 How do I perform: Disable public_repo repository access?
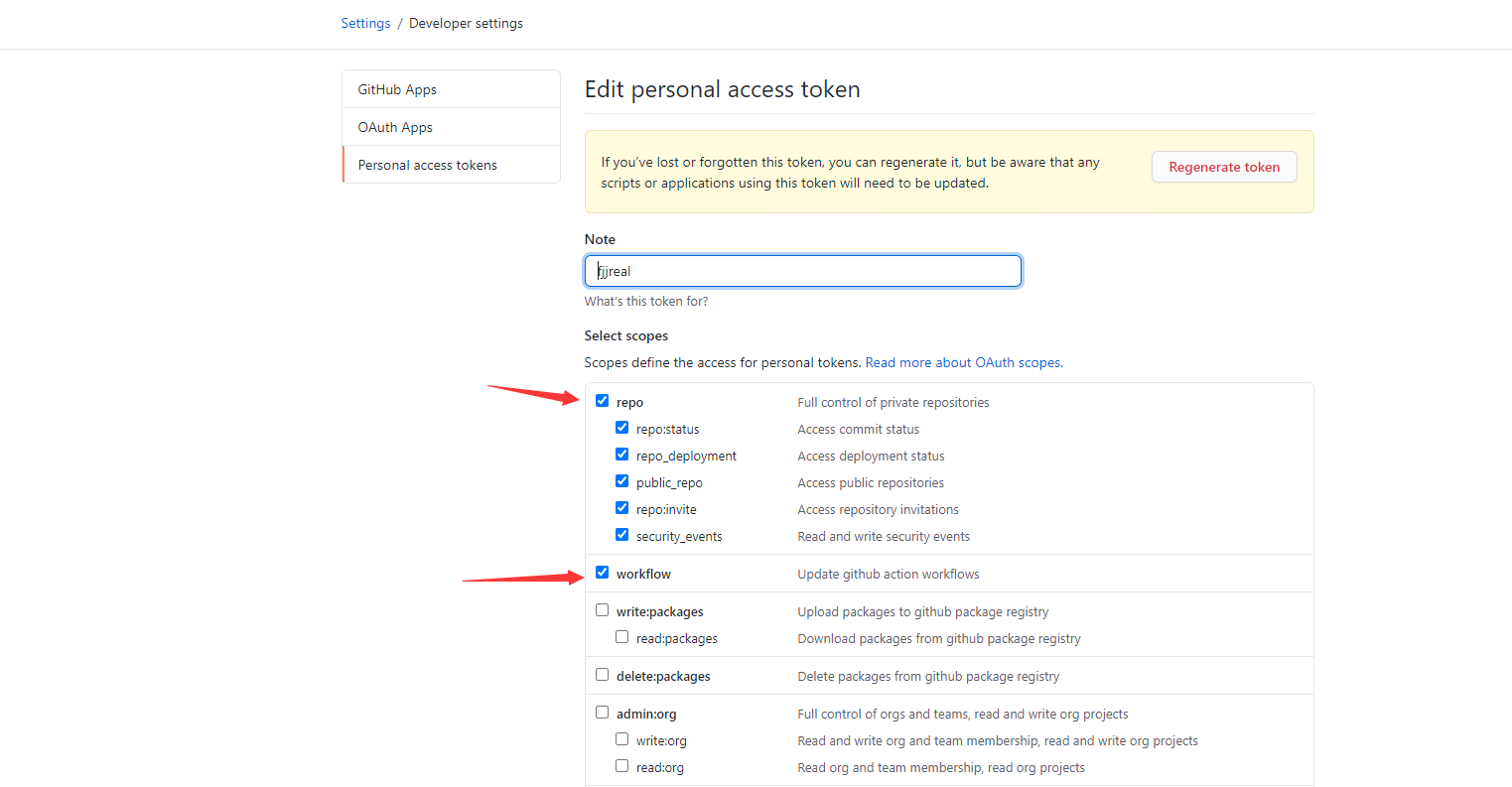[x=622, y=480]
